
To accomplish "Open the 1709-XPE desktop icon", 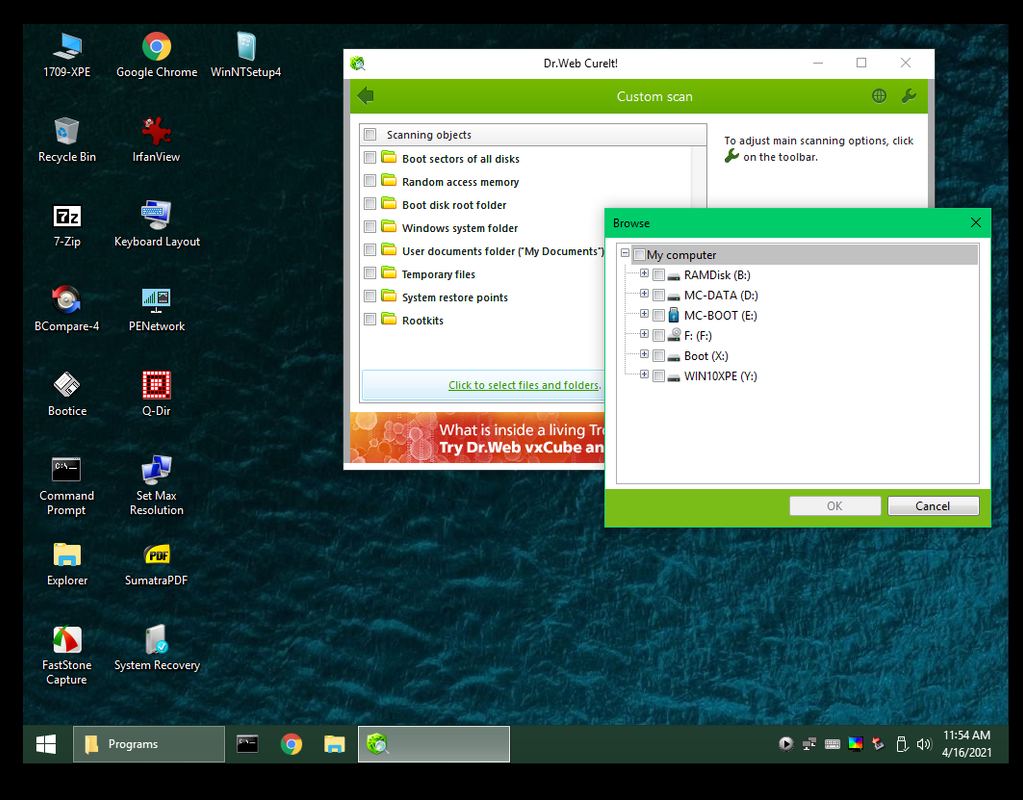I will [67, 55].
